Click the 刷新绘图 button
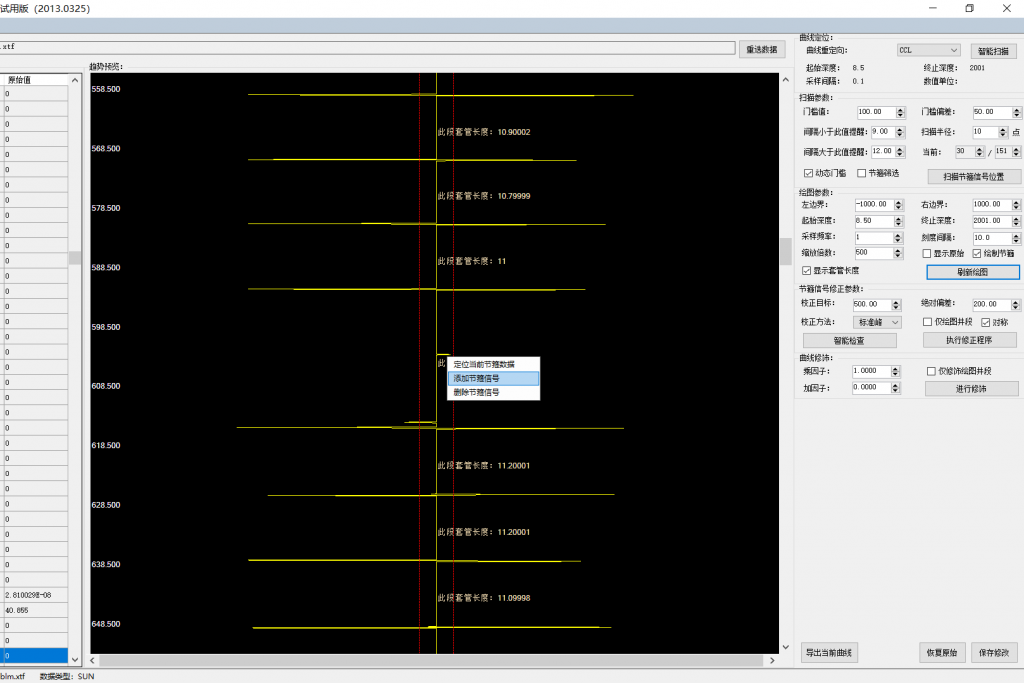The width and height of the screenshot is (1024, 683). [972, 272]
